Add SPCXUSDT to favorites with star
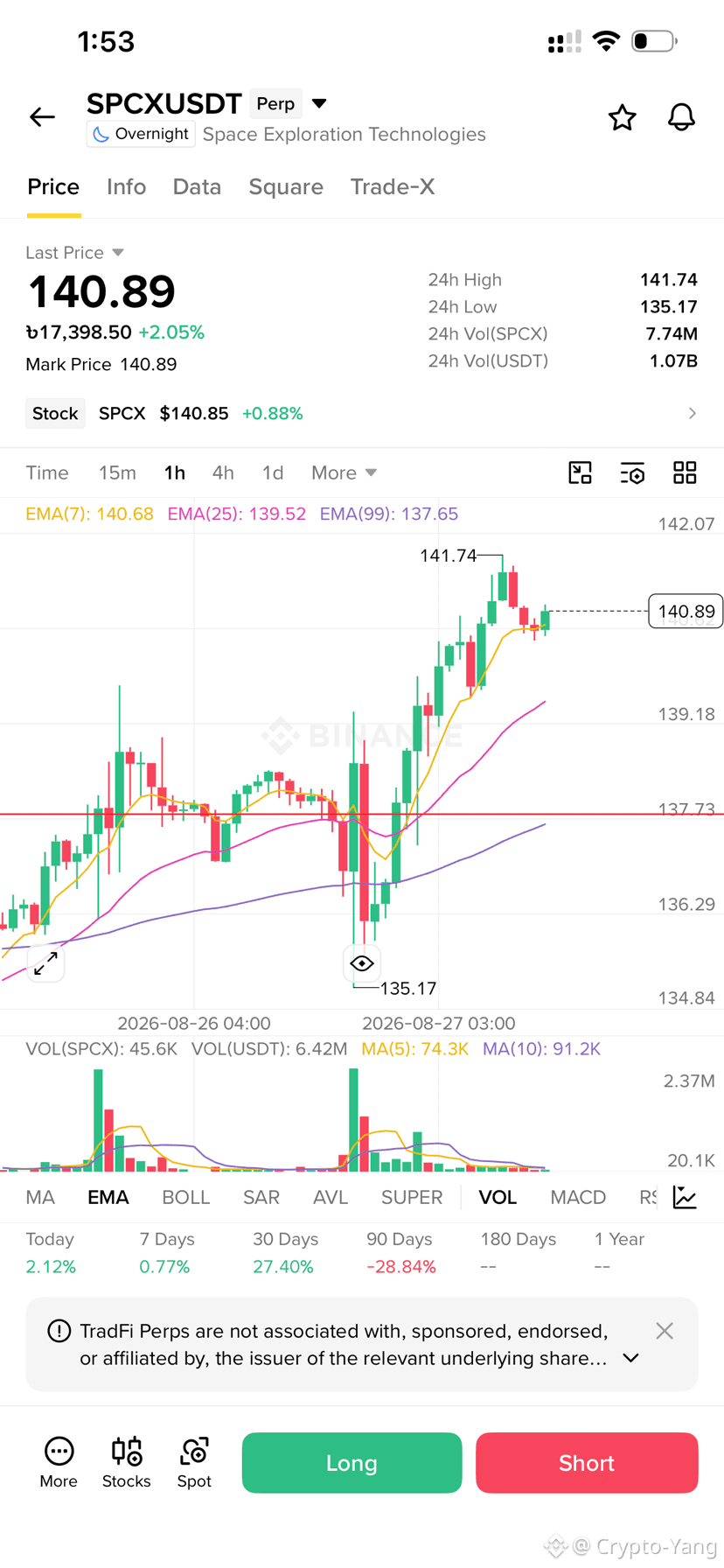The height and width of the screenshot is (1568, 724). coord(622,117)
